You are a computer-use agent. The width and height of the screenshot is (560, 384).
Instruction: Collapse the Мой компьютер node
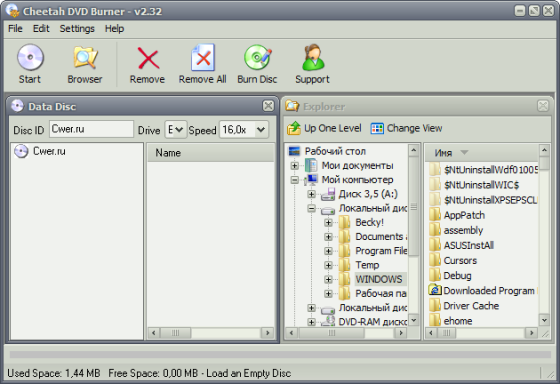click(294, 180)
